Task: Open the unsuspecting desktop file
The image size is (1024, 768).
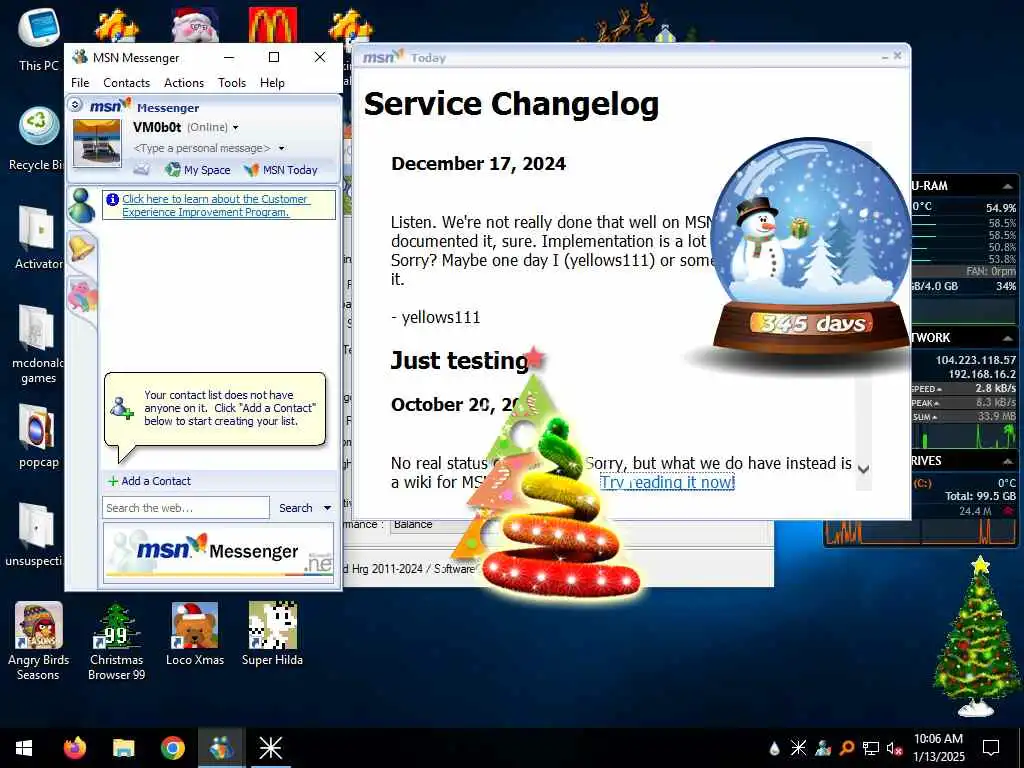Action: (35, 535)
